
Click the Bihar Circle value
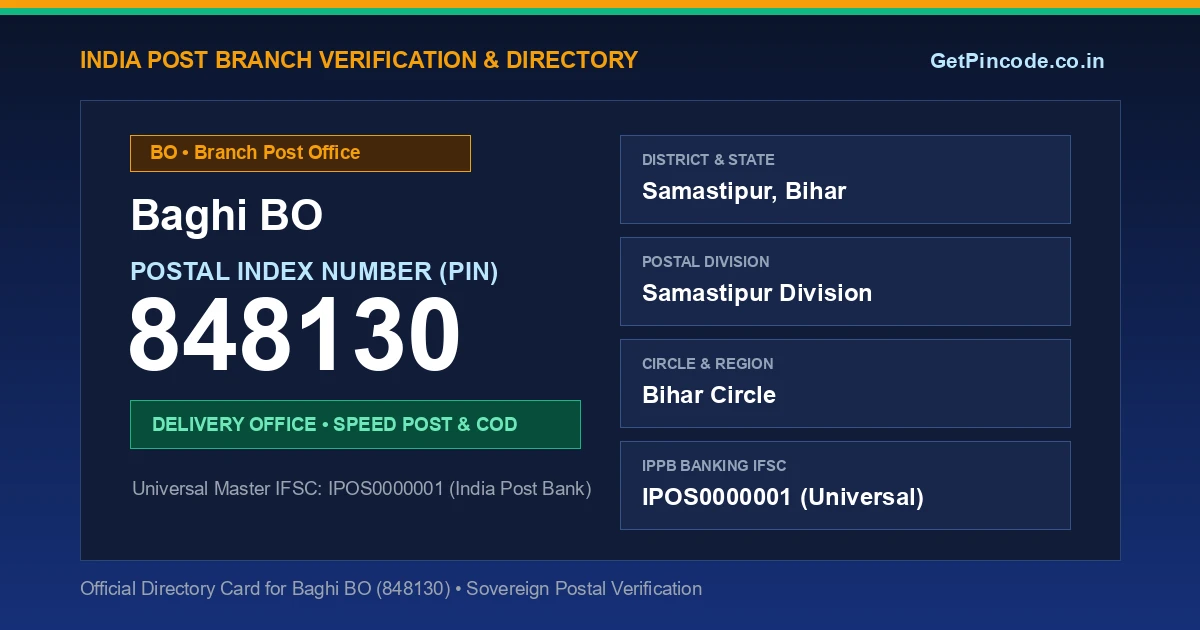pos(709,395)
